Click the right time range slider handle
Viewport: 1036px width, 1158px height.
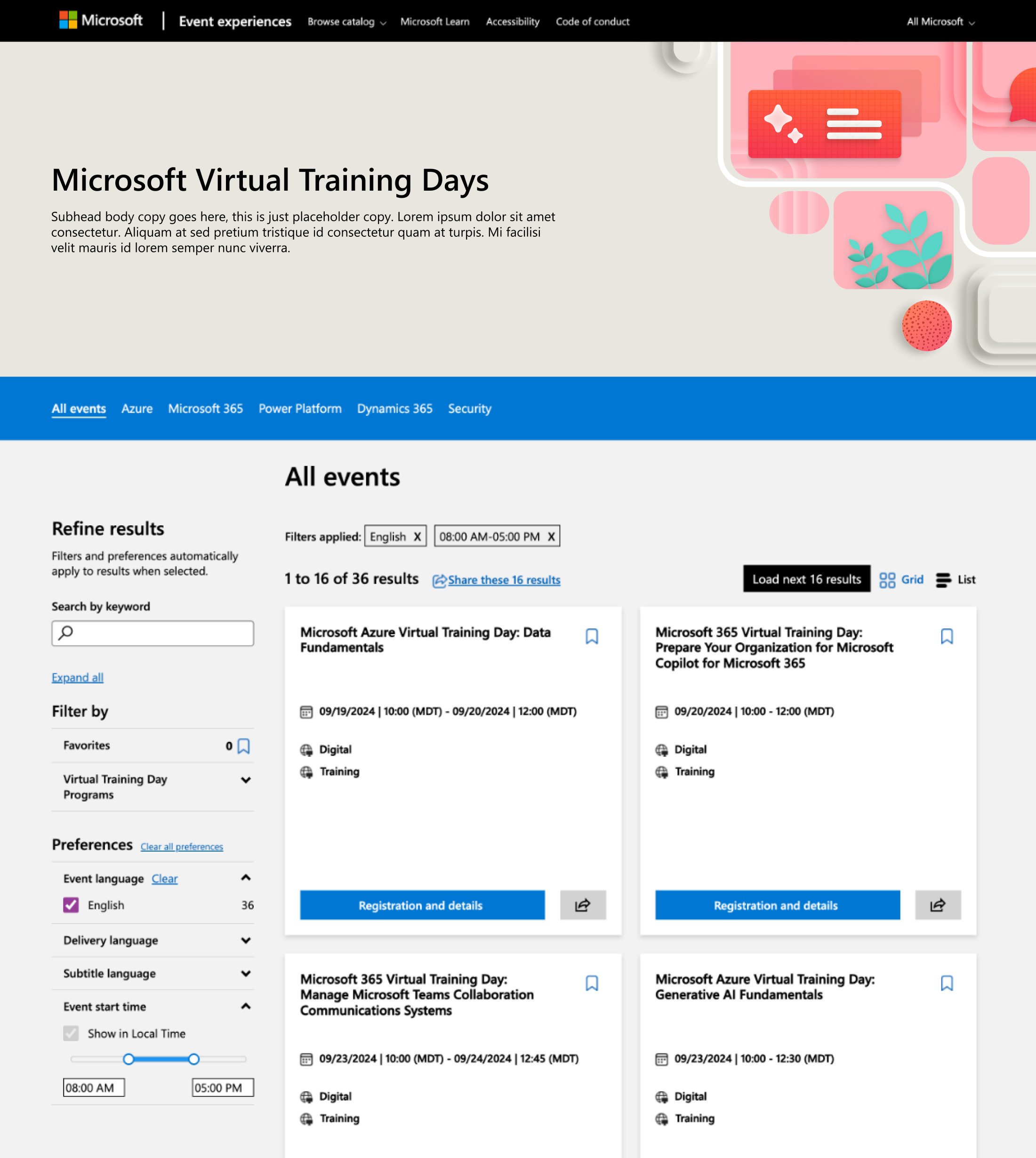coord(193,1059)
